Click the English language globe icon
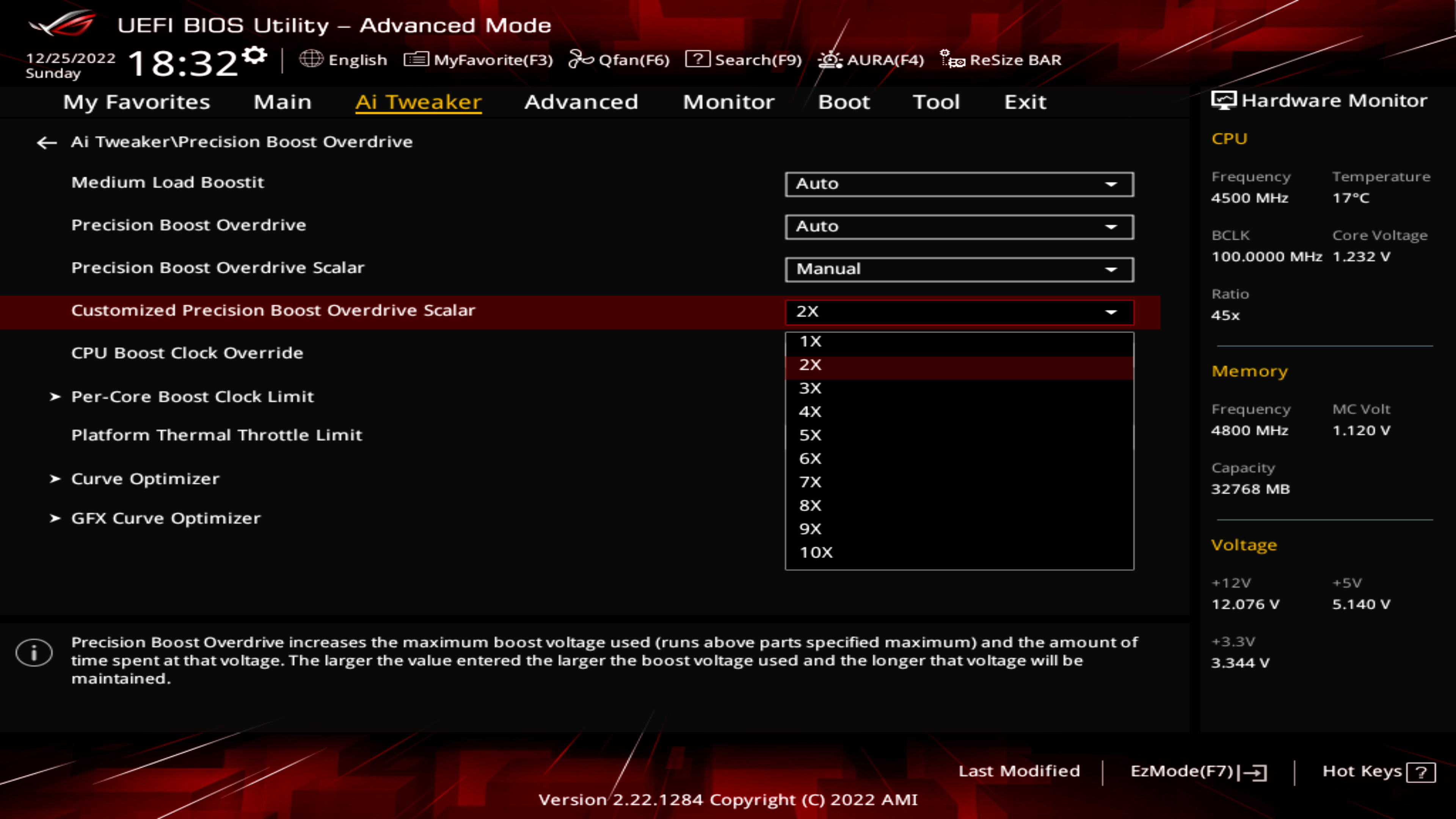Viewport: 1456px width, 819px height. pyautogui.click(x=311, y=60)
